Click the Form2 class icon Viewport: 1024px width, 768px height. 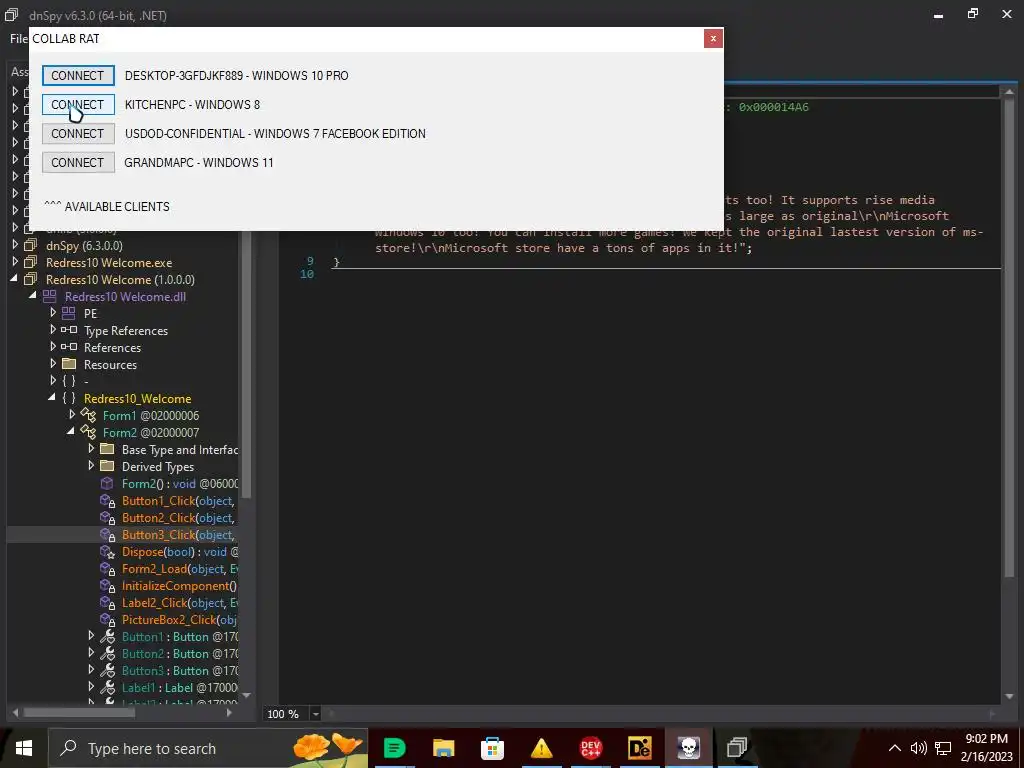[x=88, y=432]
